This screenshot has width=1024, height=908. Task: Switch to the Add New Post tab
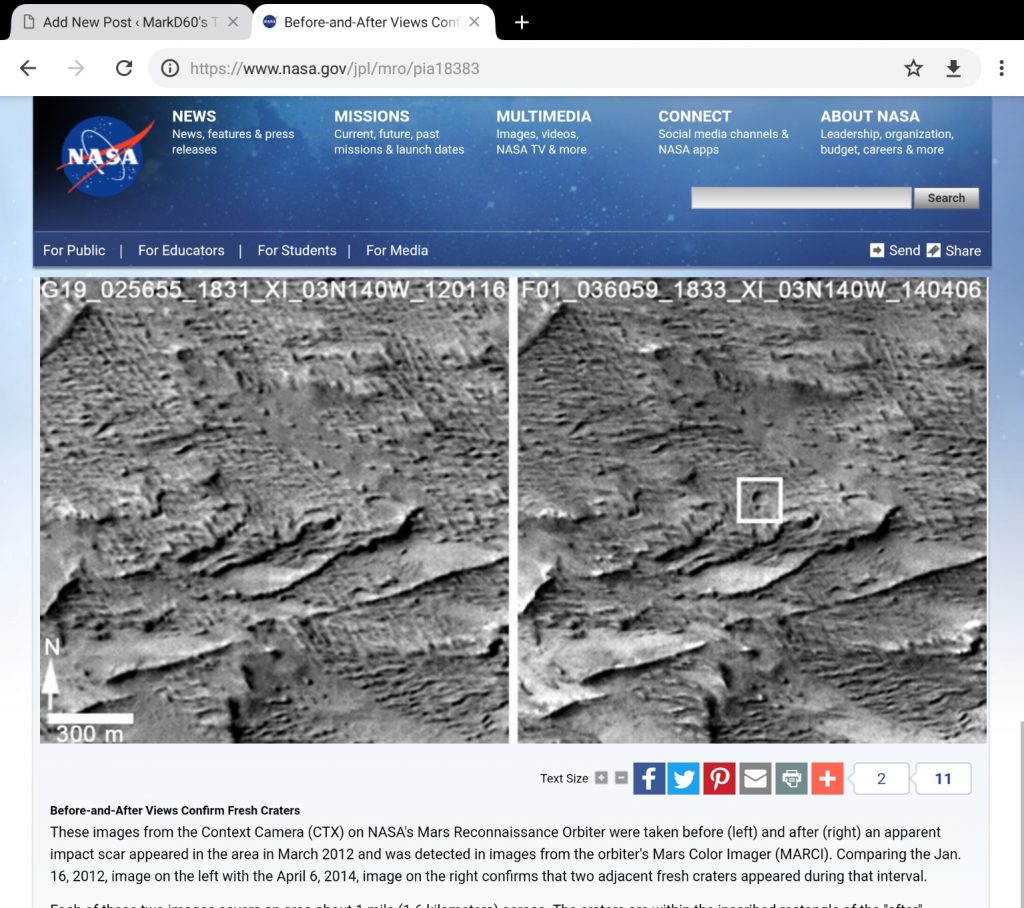tap(131, 22)
